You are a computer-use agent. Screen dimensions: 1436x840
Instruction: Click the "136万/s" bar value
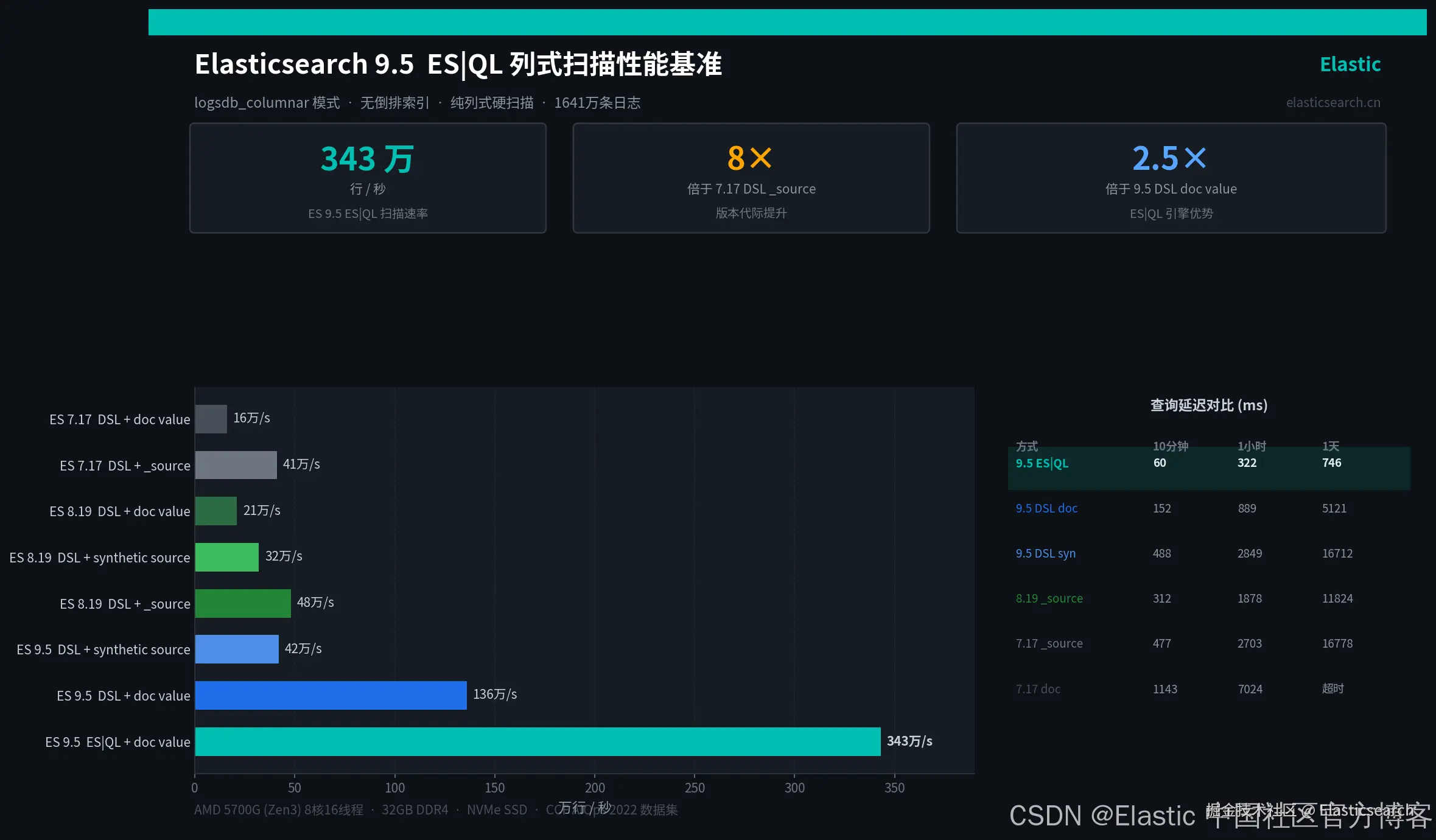pos(495,695)
